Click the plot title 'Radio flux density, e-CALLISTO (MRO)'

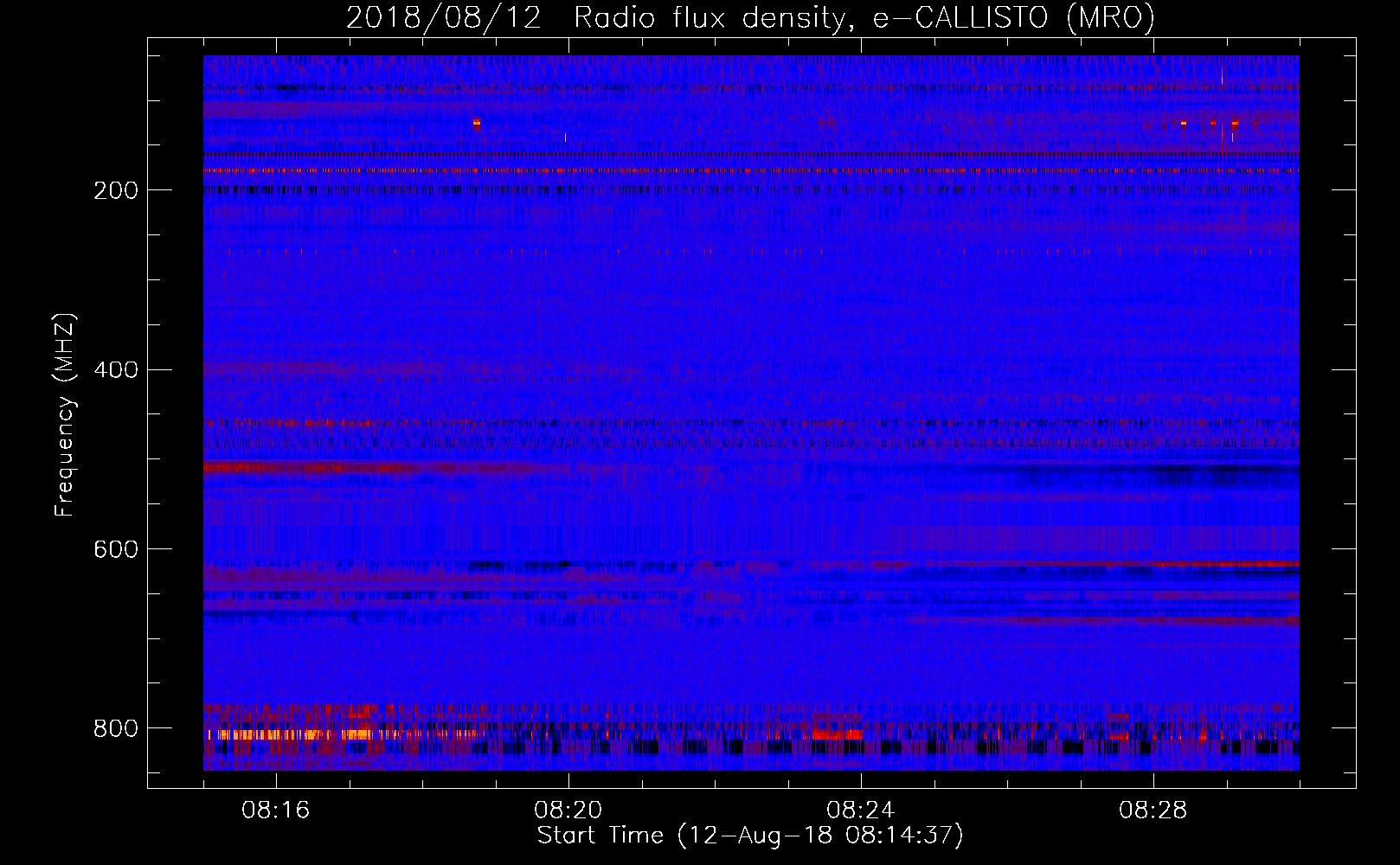coord(864,18)
